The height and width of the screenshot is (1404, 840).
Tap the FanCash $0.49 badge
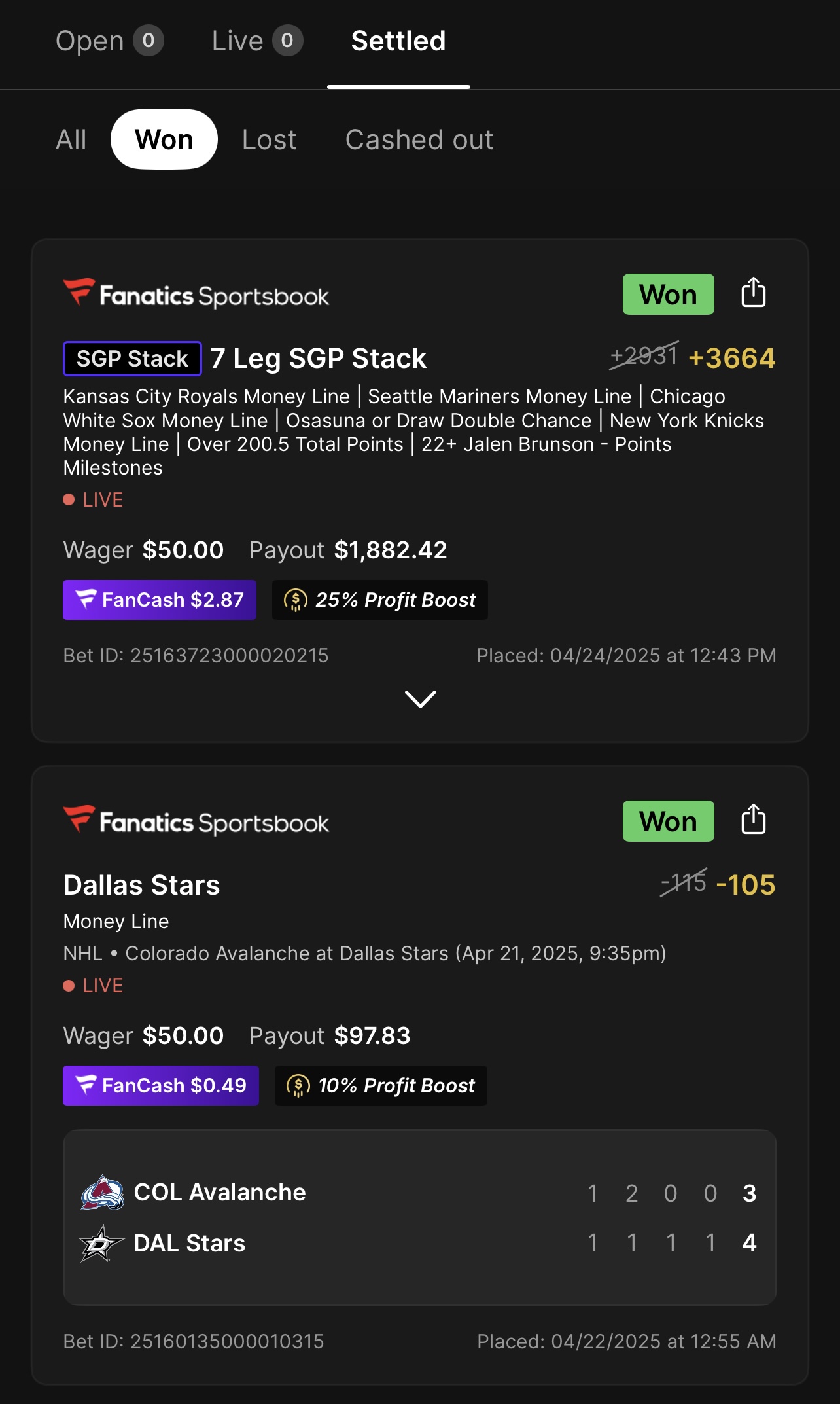tap(161, 1086)
